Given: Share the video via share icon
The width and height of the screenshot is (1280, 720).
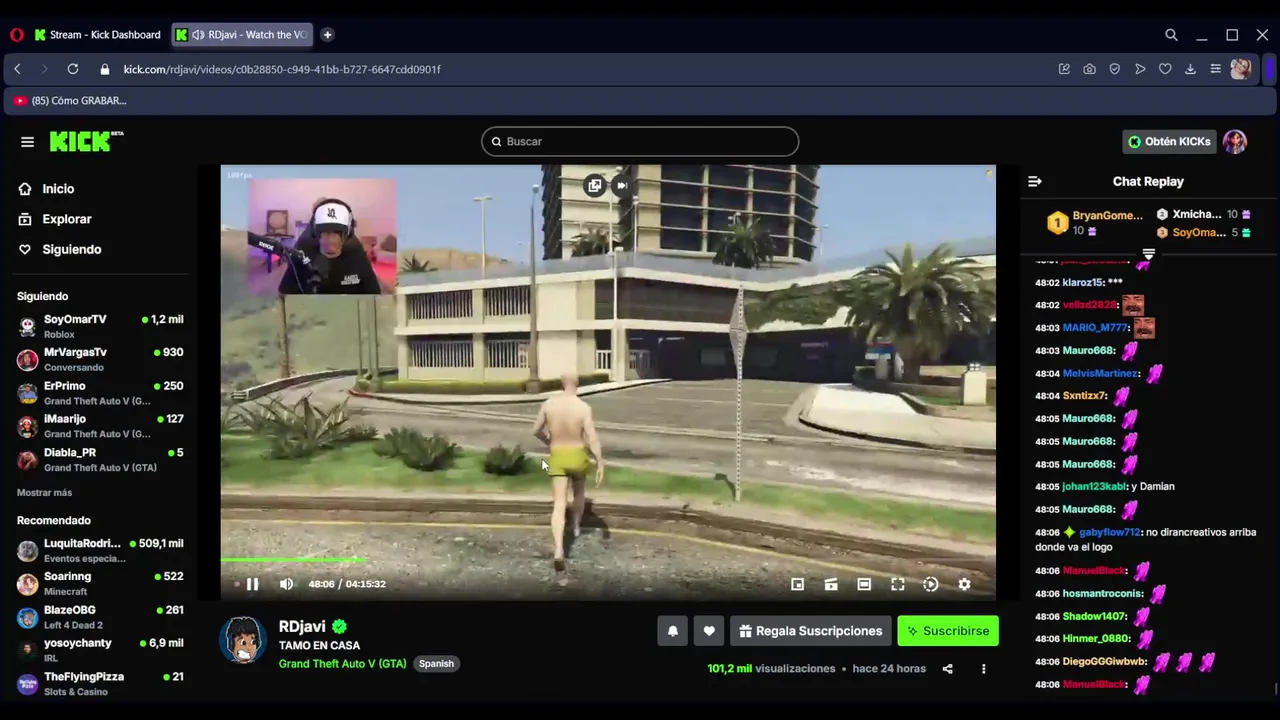Looking at the screenshot, I should click(948, 669).
